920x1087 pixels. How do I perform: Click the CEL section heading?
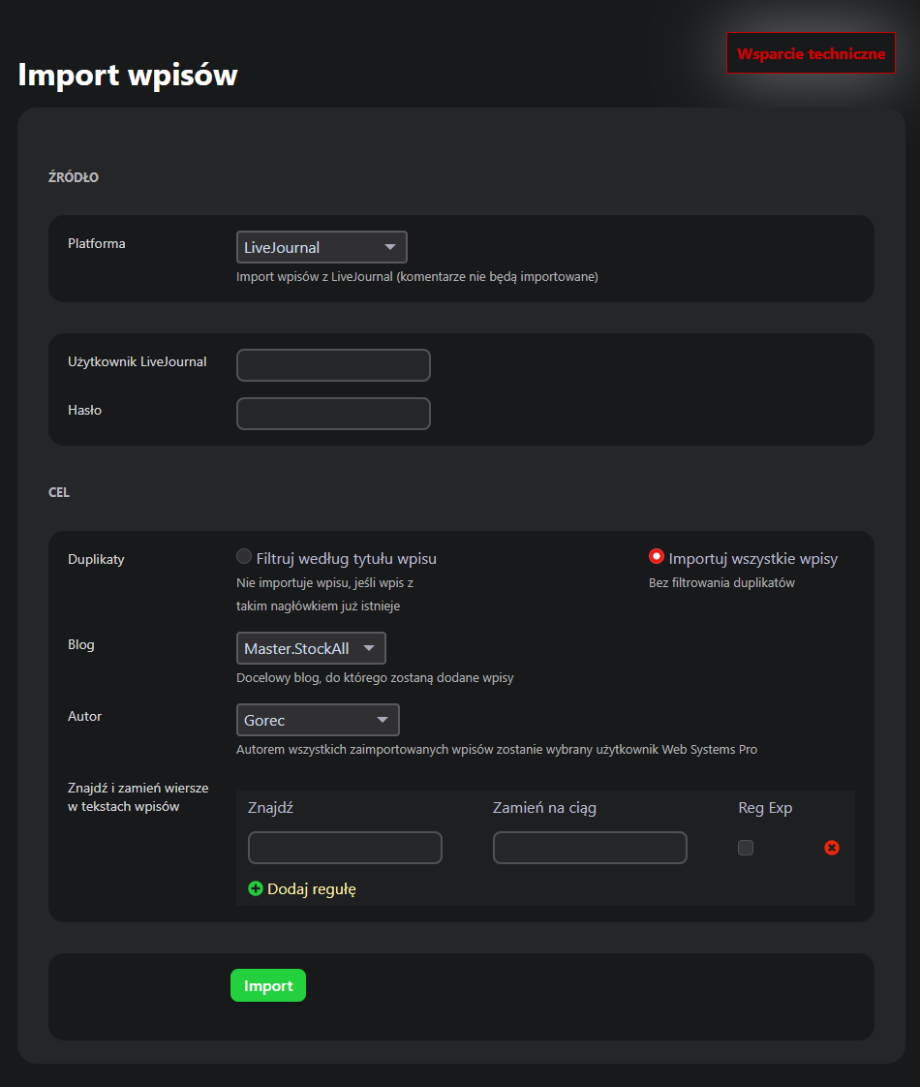pos(59,493)
